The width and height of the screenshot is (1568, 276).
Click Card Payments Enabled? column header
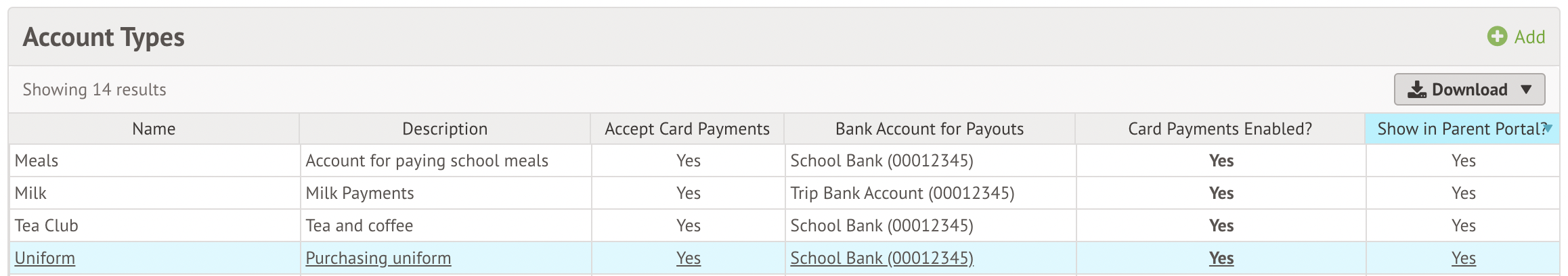(x=1220, y=129)
